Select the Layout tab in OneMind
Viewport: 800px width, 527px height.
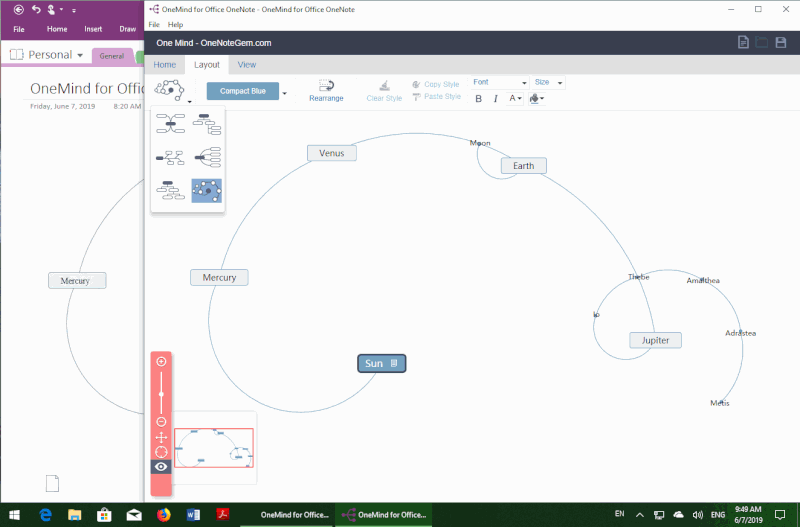point(207,65)
